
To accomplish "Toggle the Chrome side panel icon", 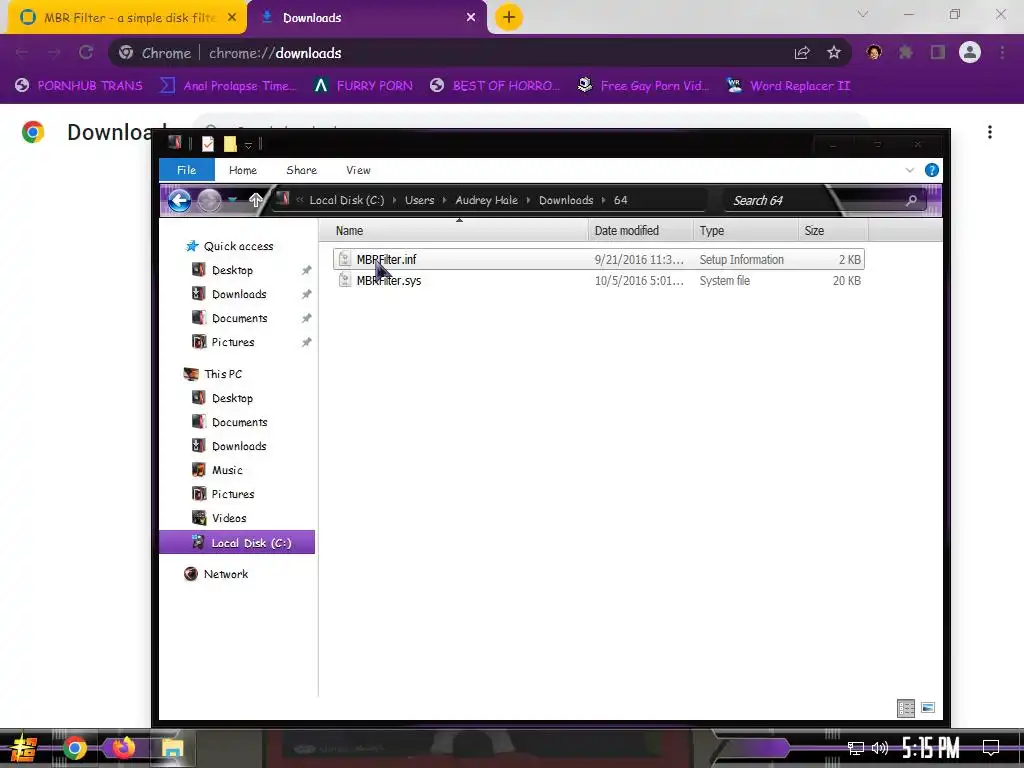I will click(938, 53).
